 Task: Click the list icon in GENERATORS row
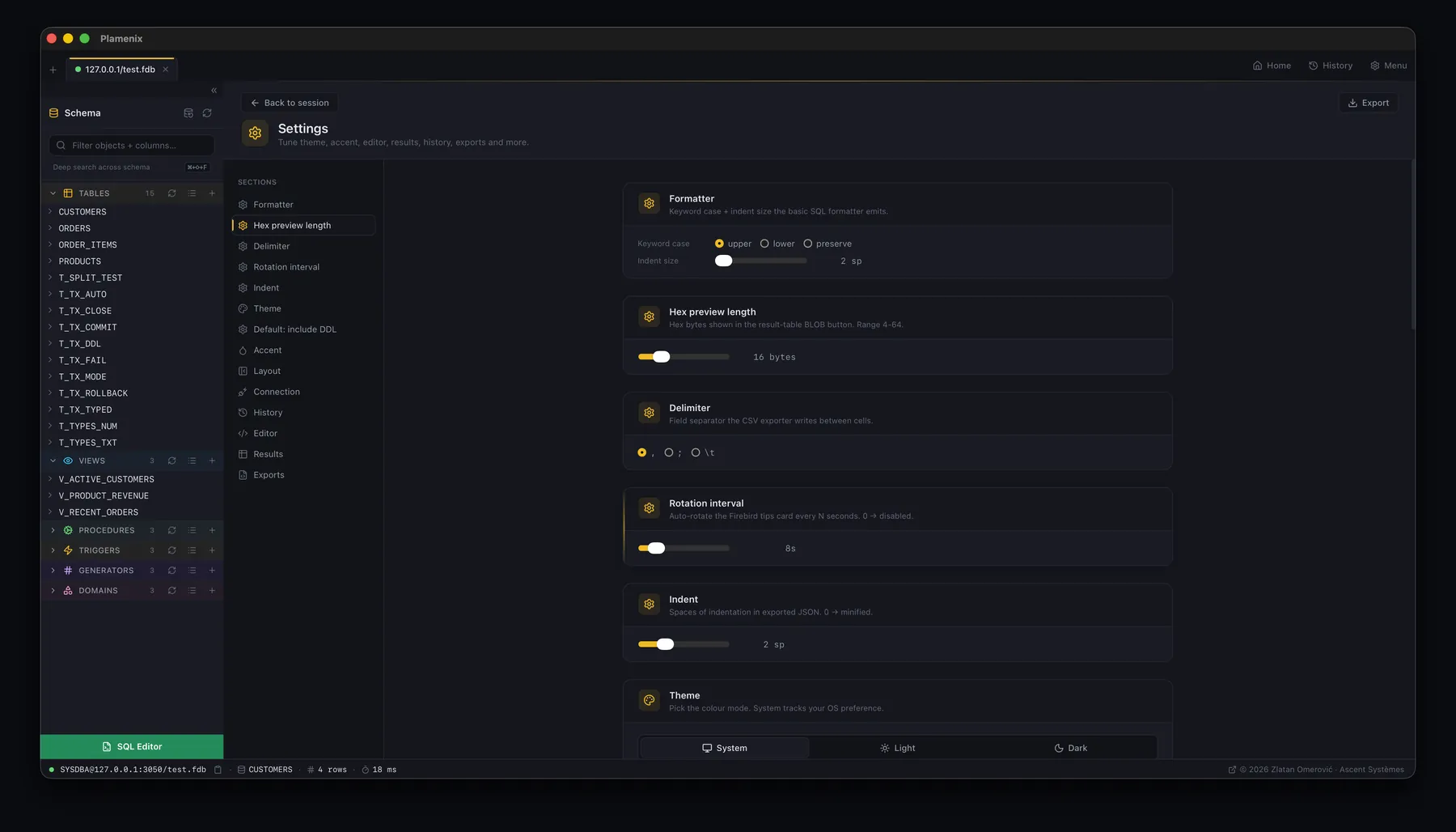pos(192,571)
